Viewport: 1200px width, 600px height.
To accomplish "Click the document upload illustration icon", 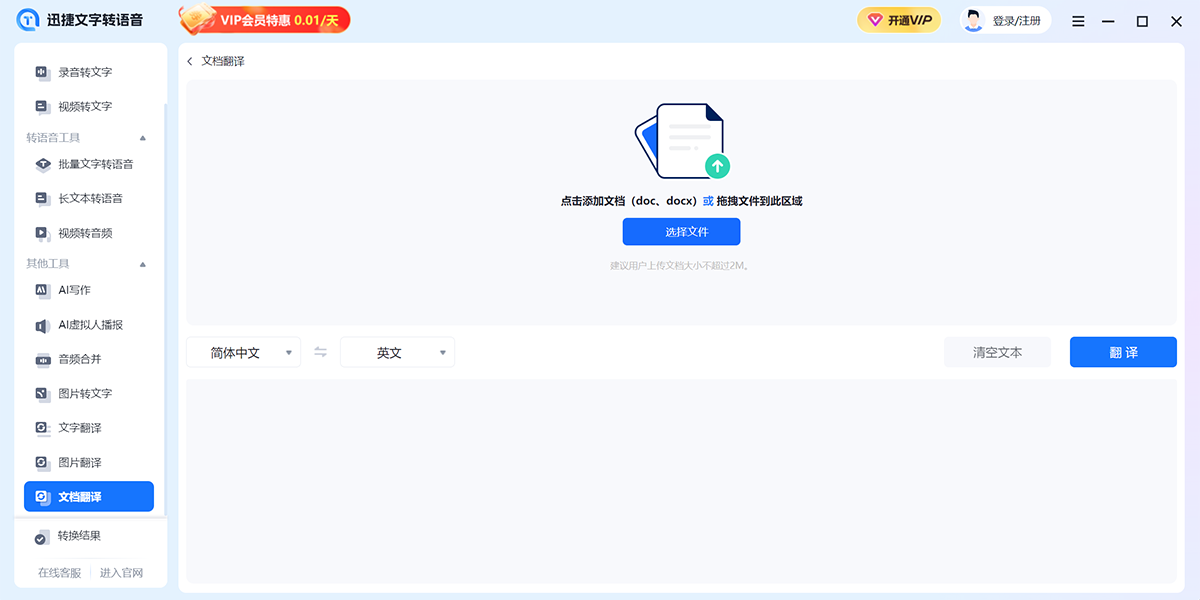I will pos(681,140).
